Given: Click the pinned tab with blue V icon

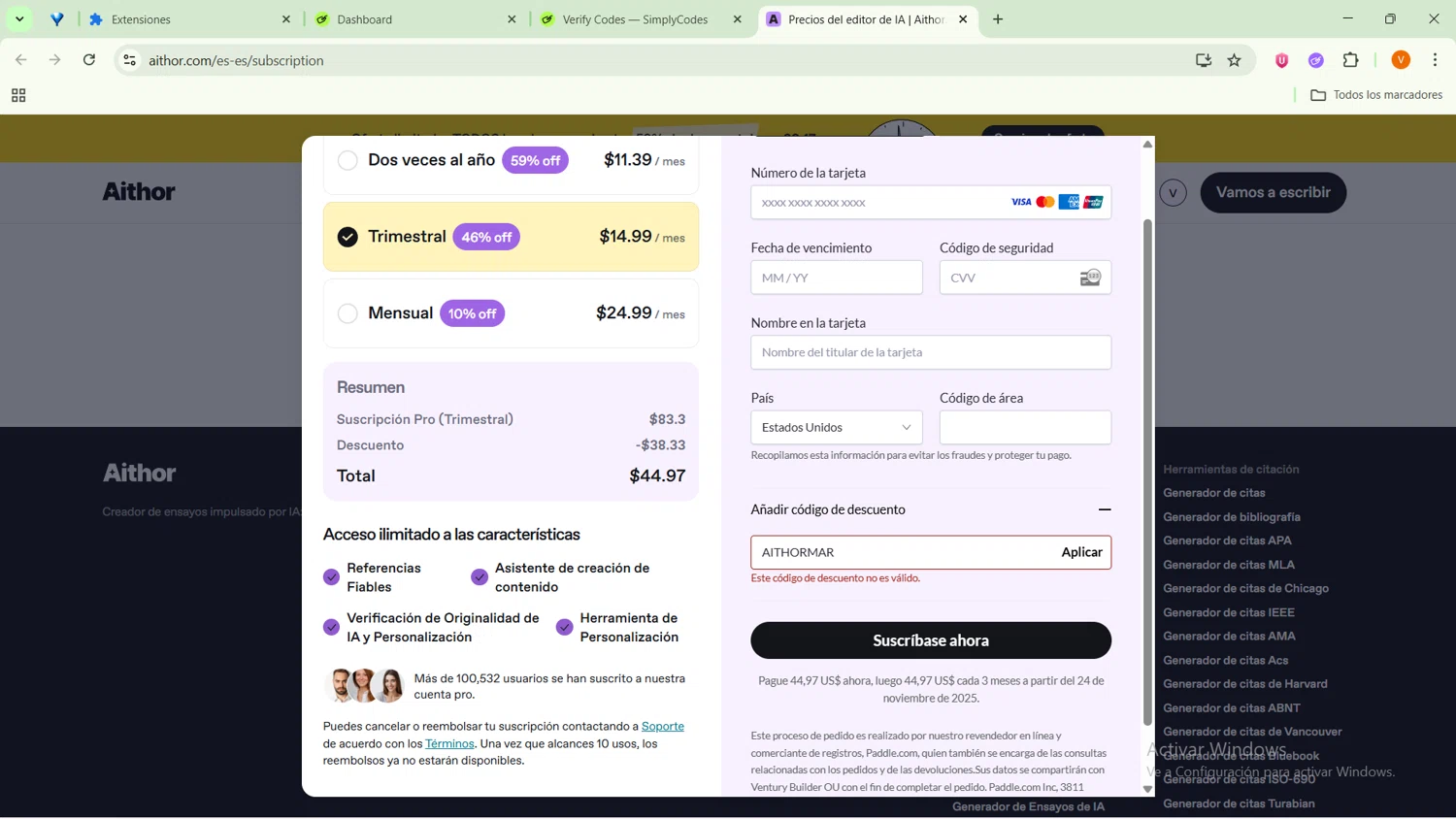Looking at the screenshot, I should 57,19.
